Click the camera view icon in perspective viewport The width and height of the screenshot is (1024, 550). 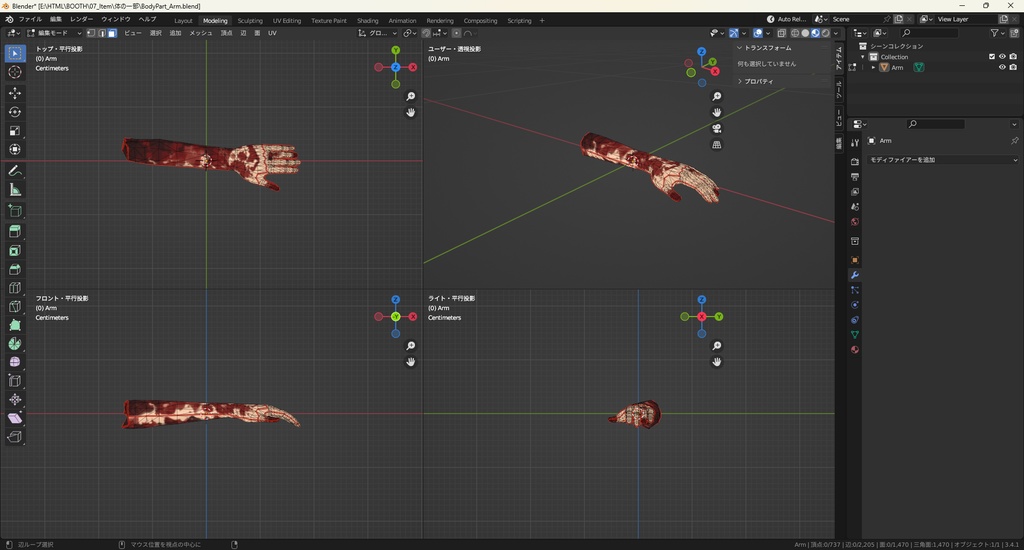(717, 129)
